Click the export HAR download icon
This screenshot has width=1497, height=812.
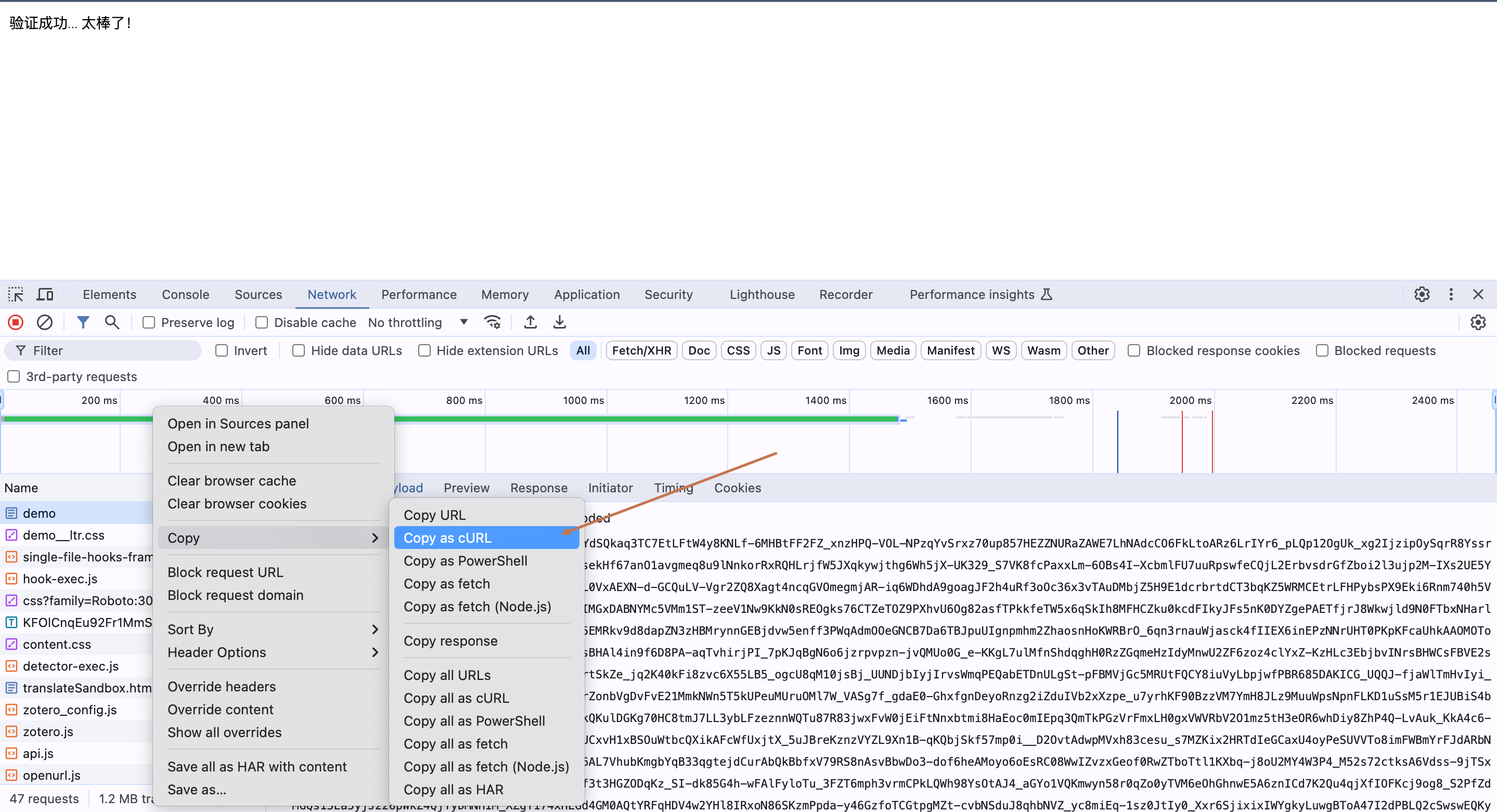(559, 322)
